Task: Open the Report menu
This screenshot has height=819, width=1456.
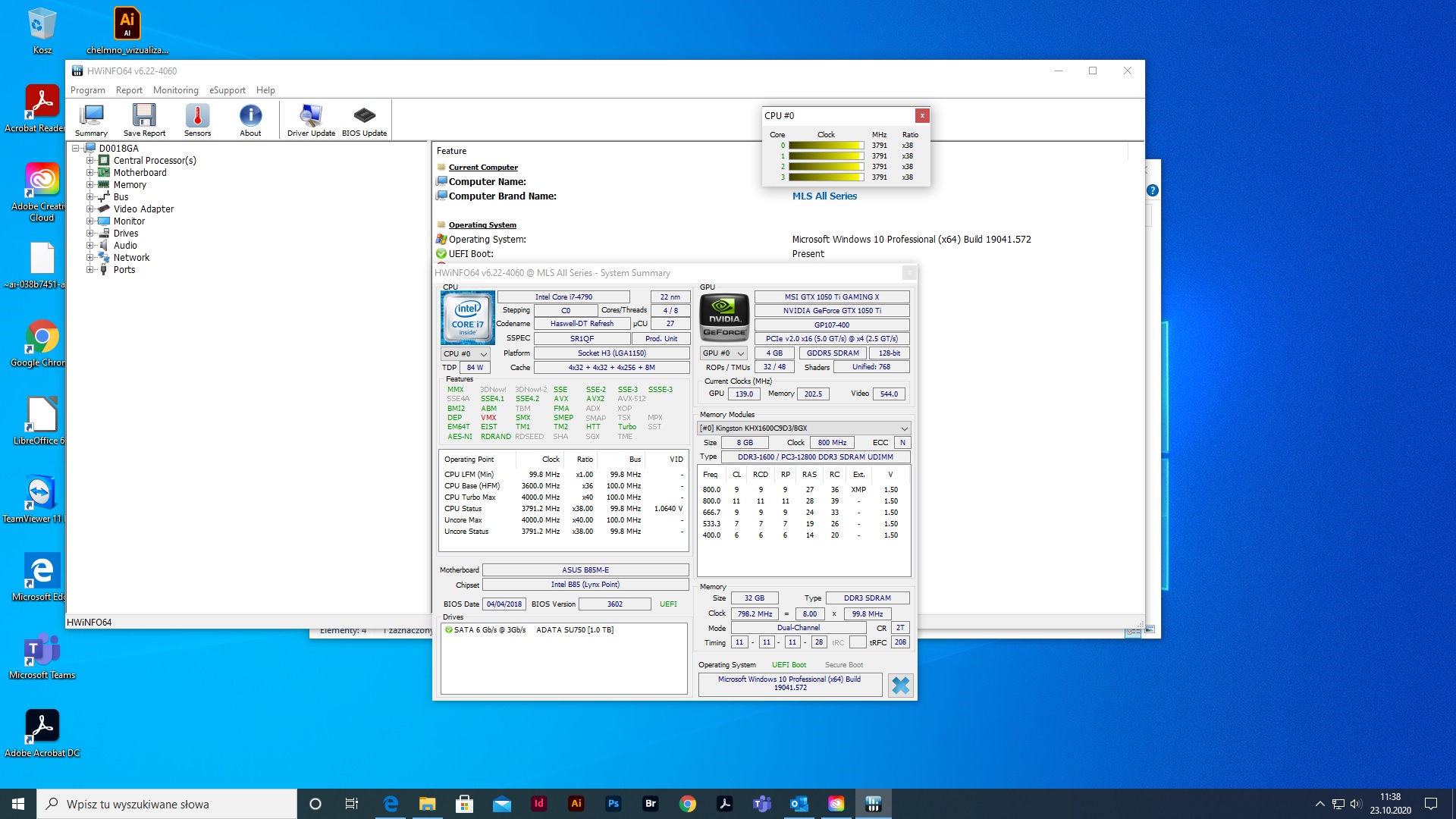Action: click(x=129, y=90)
